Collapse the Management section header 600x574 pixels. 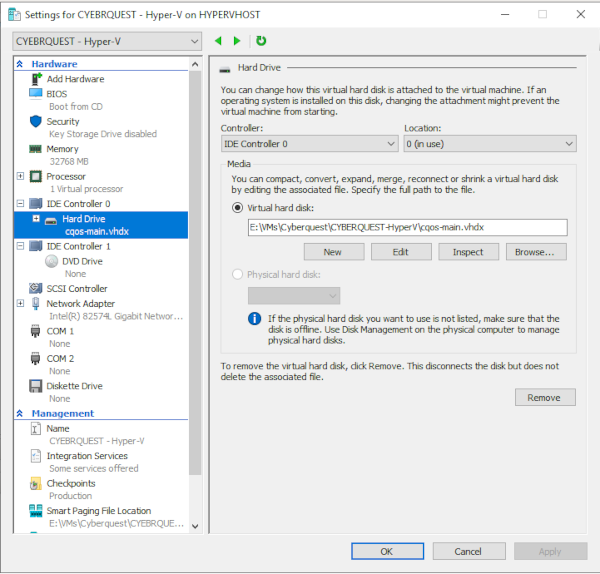point(21,413)
